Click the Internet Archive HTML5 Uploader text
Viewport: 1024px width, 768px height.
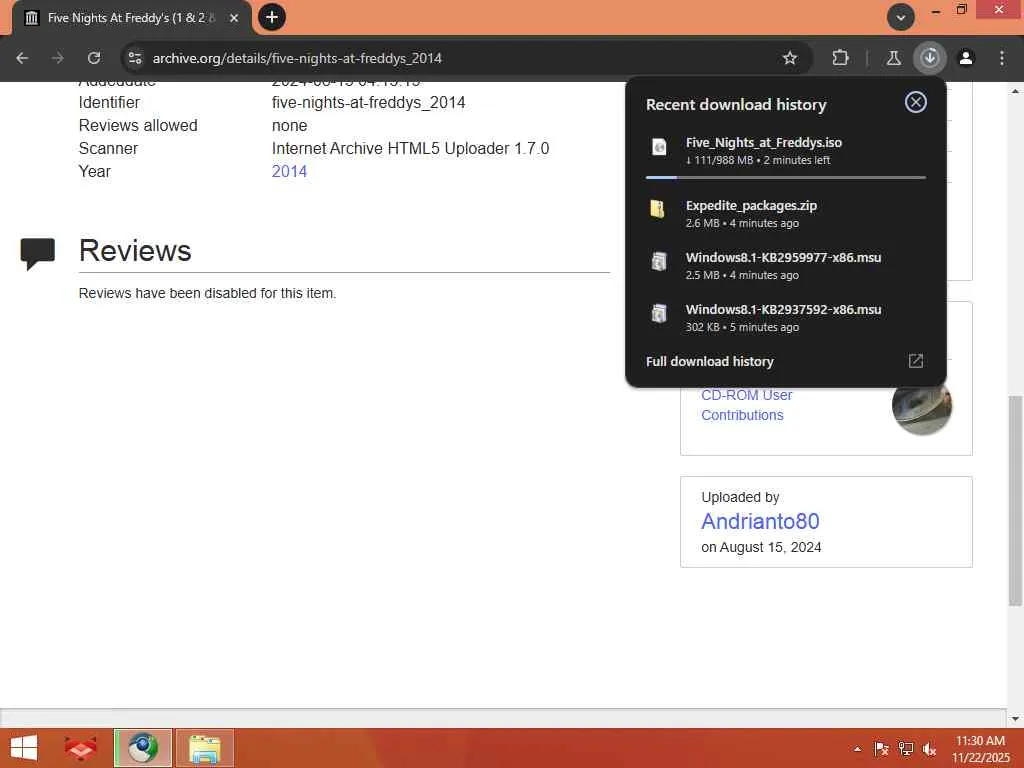pyautogui.click(x=410, y=148)
